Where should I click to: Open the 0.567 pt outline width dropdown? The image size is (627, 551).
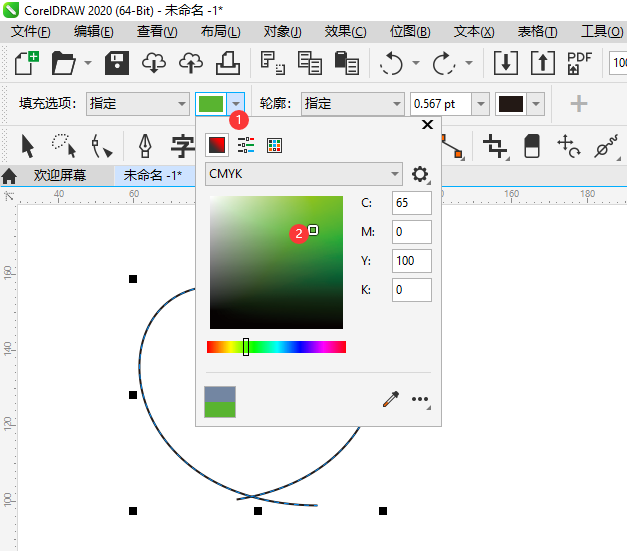click(x=480, y=104)
